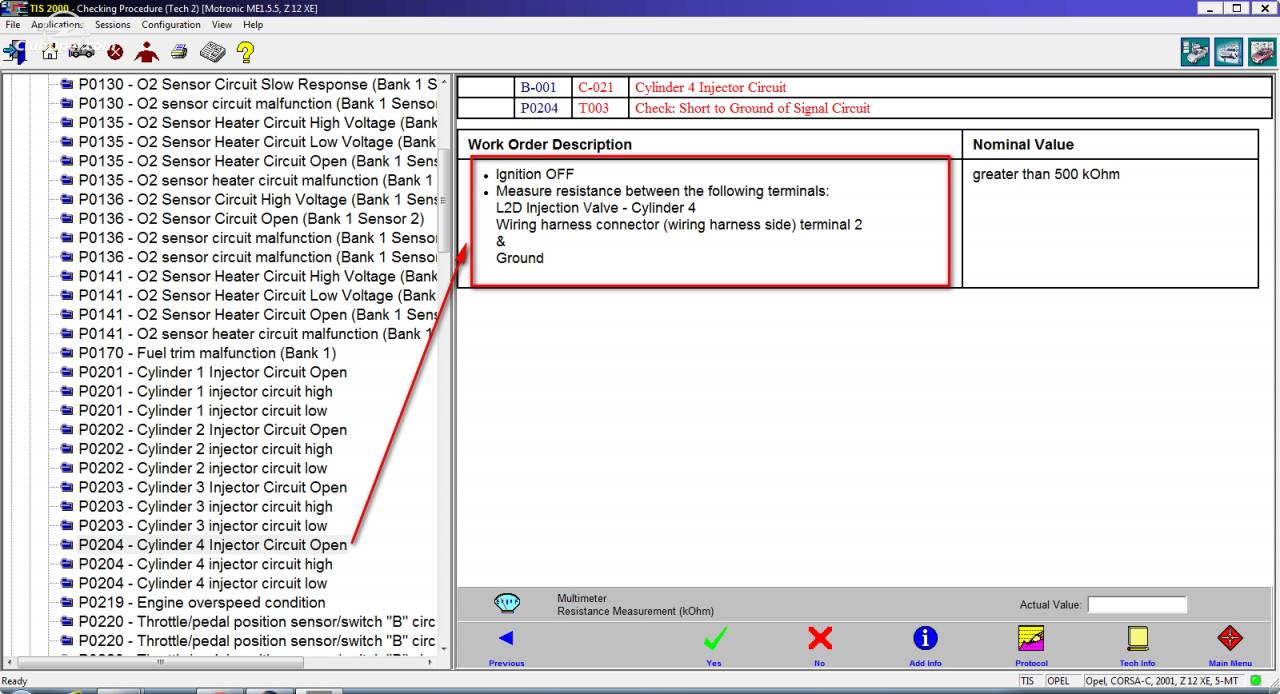
Task: Click 'greater than 500 kOhm' nominal value
Action: tap(1046, 174)
